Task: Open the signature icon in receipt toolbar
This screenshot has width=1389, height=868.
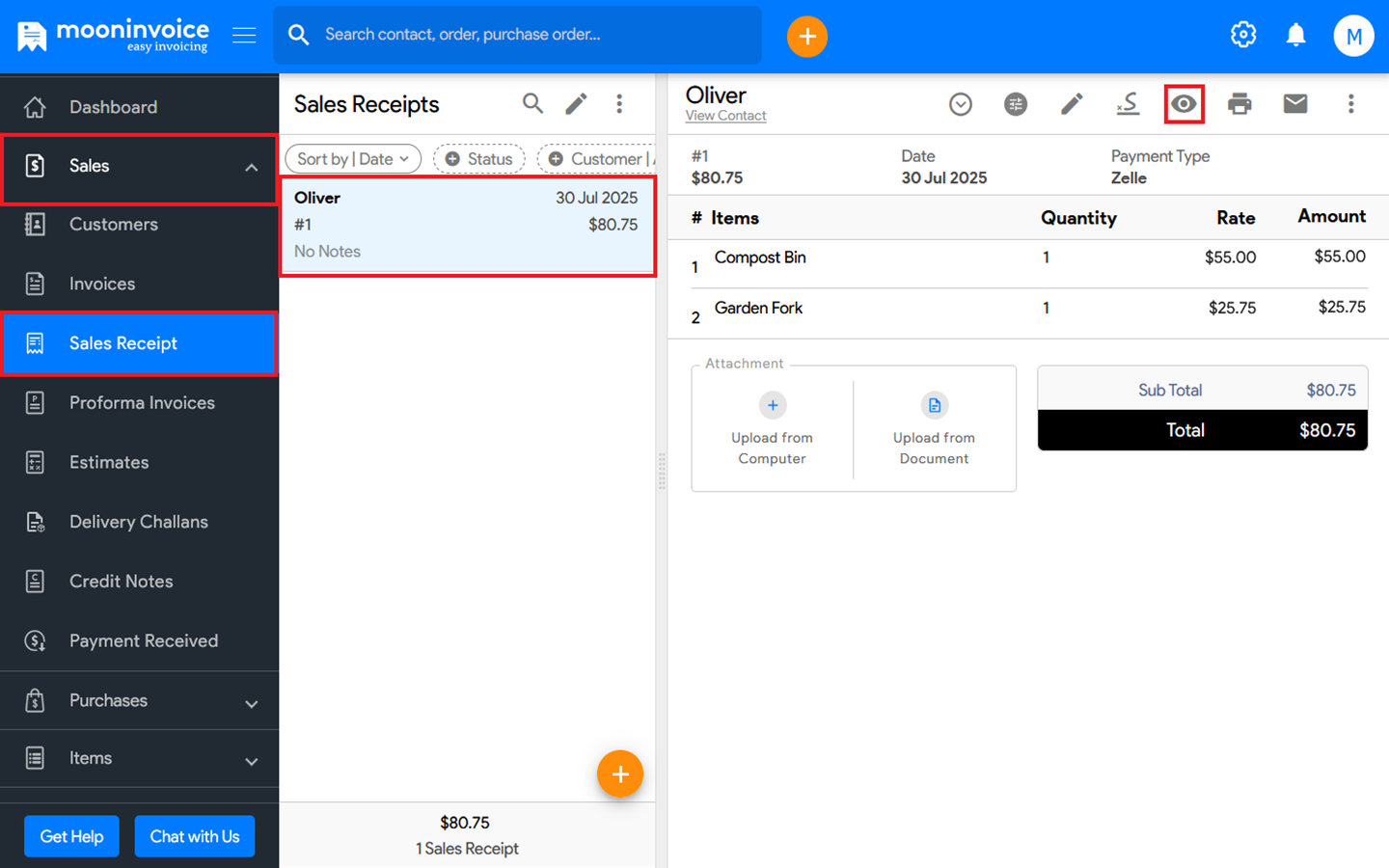Action: pyautogui.click(x=1128, y=104)
